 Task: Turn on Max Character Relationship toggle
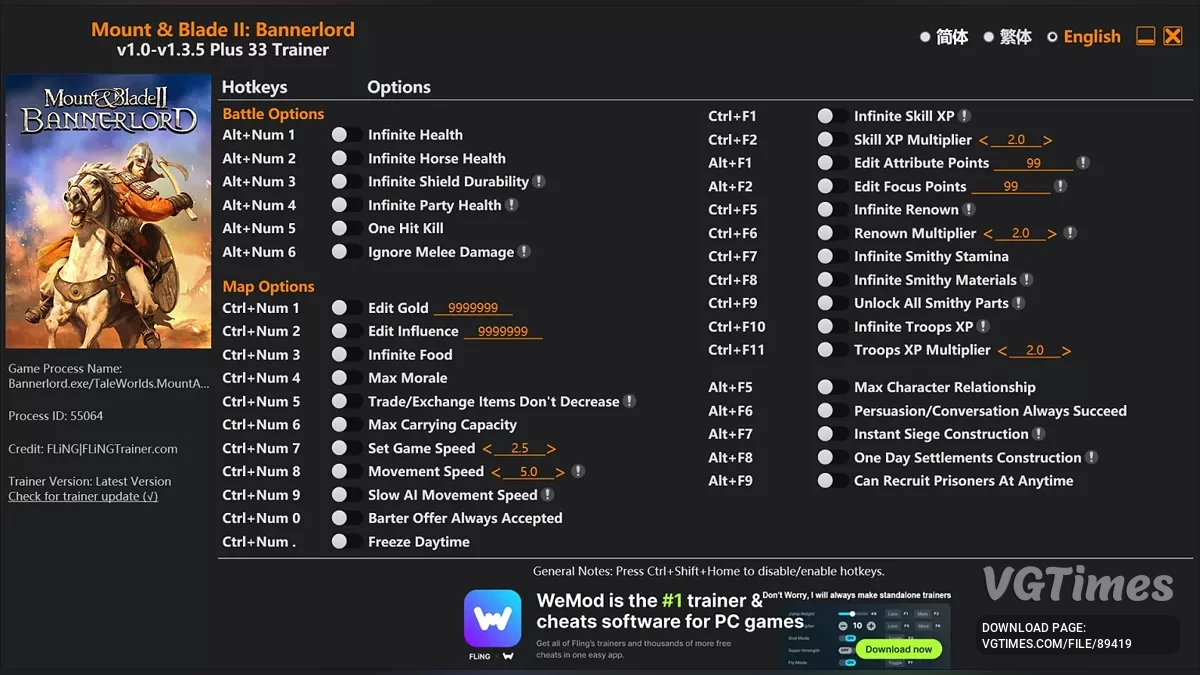pyautogui.click(x=833, y=387)
